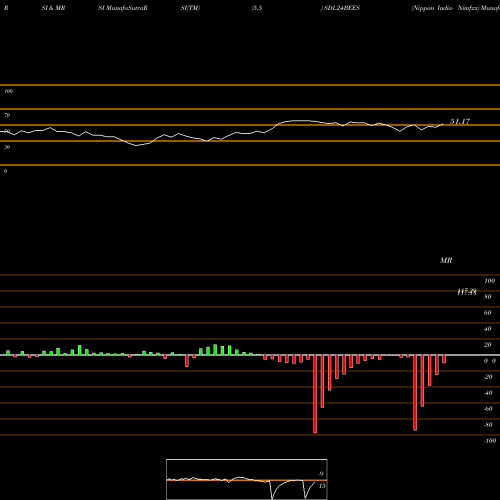
Task: Click the '15' label in the mini chart
Action: 322,486
